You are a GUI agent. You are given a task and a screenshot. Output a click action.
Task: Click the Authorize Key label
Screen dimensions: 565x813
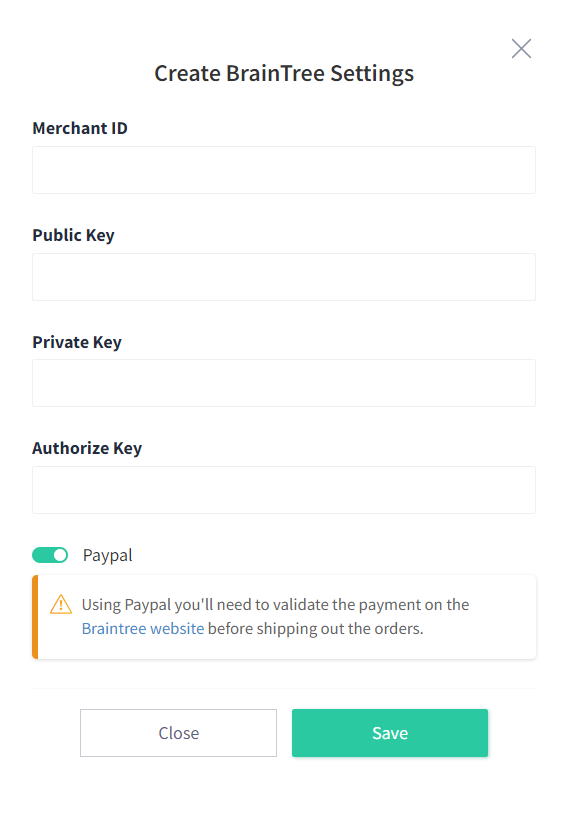[87, 448]
